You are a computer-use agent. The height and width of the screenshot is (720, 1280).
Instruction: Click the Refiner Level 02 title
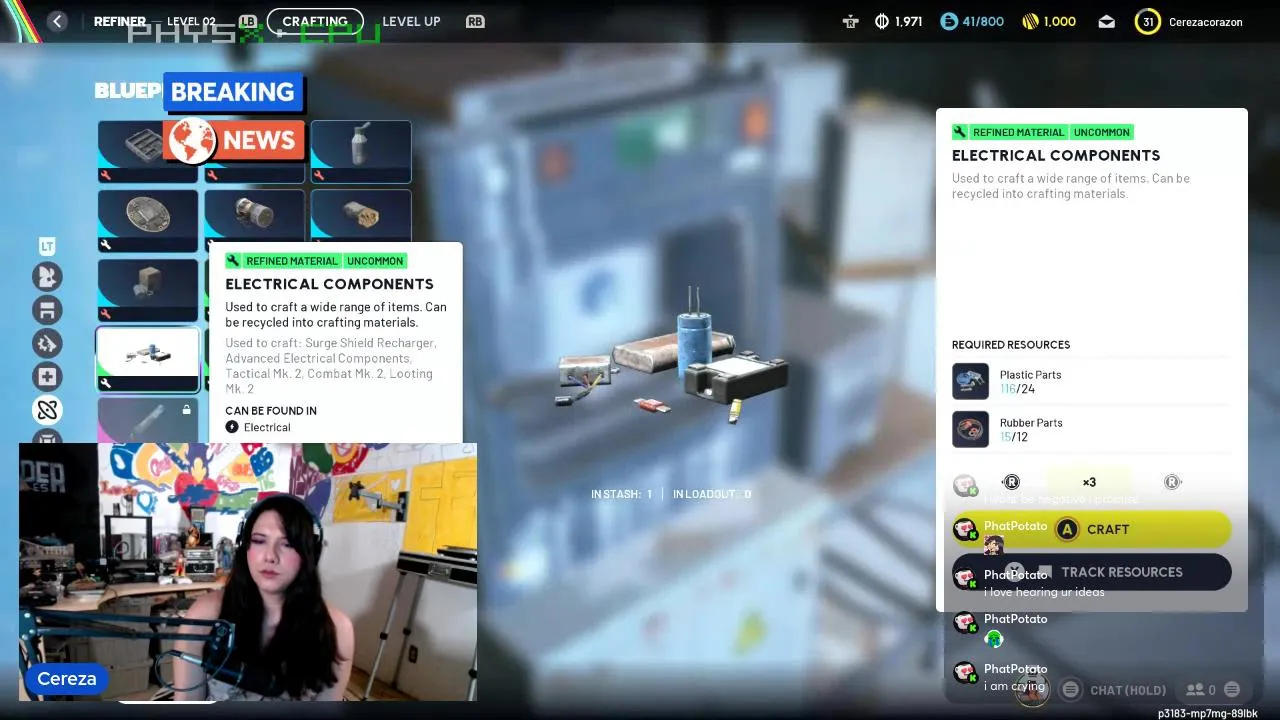tap(154, 21)
